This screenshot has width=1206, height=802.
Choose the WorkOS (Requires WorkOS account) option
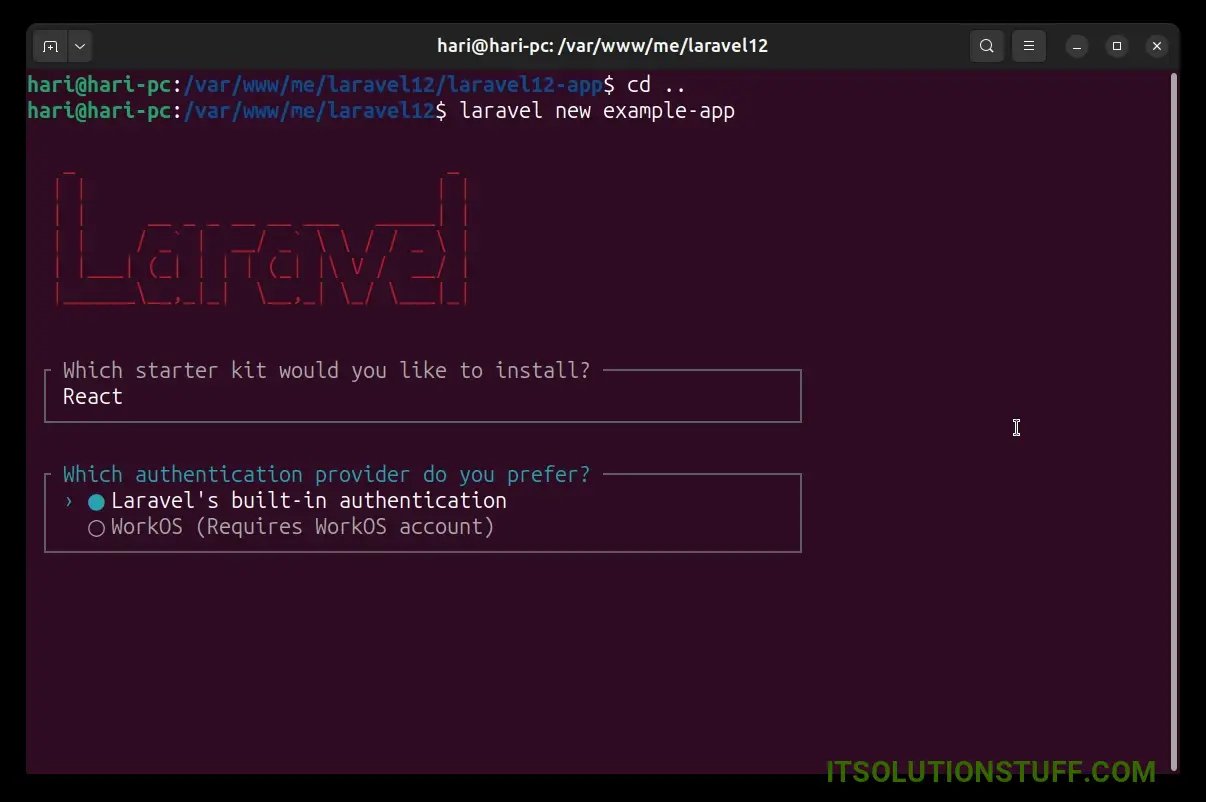97,527
